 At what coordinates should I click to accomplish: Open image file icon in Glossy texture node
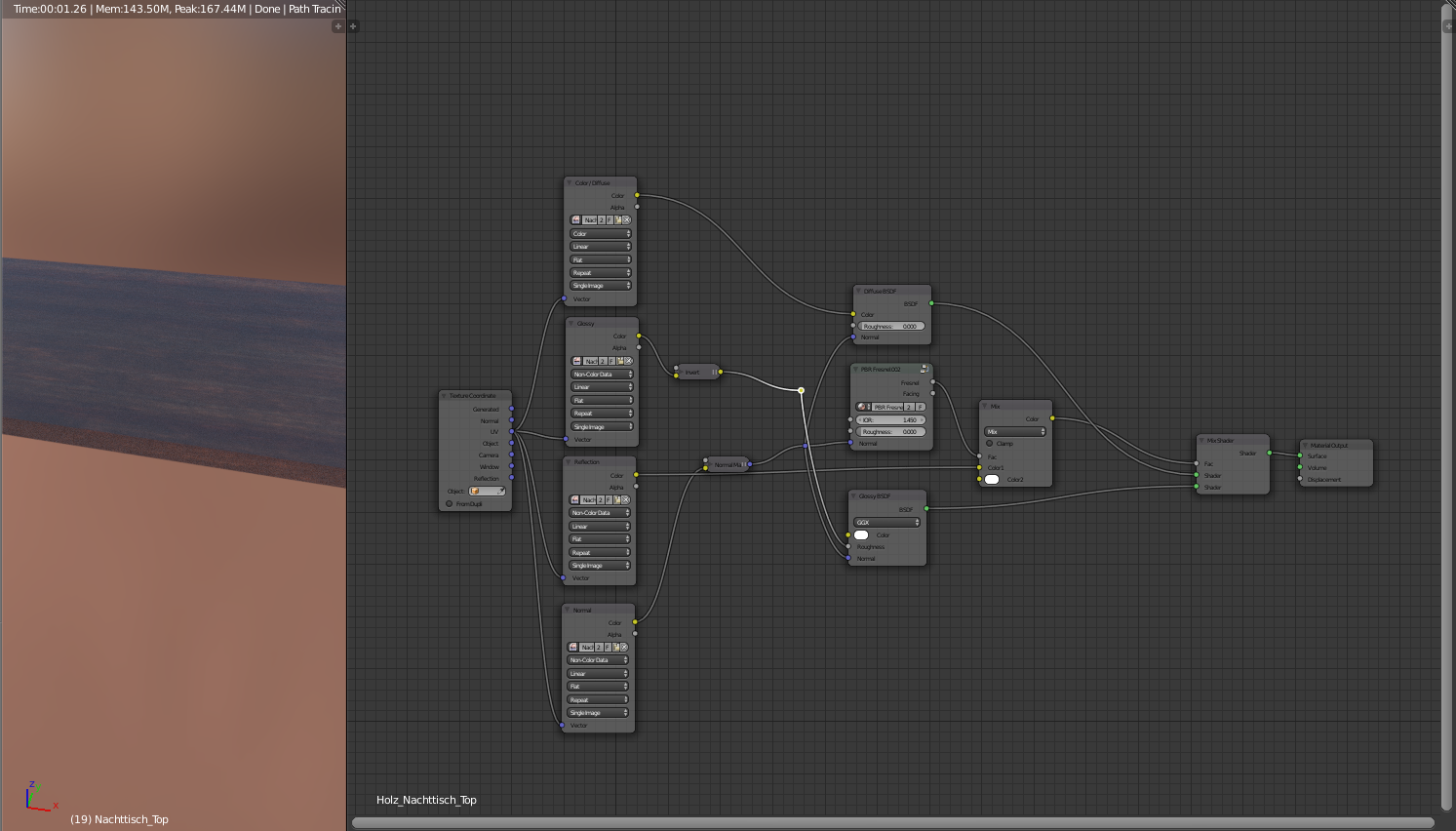click(620, 361)
